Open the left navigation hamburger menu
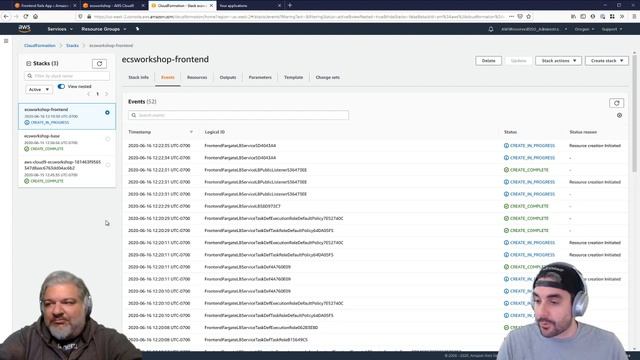 [6, 41]
